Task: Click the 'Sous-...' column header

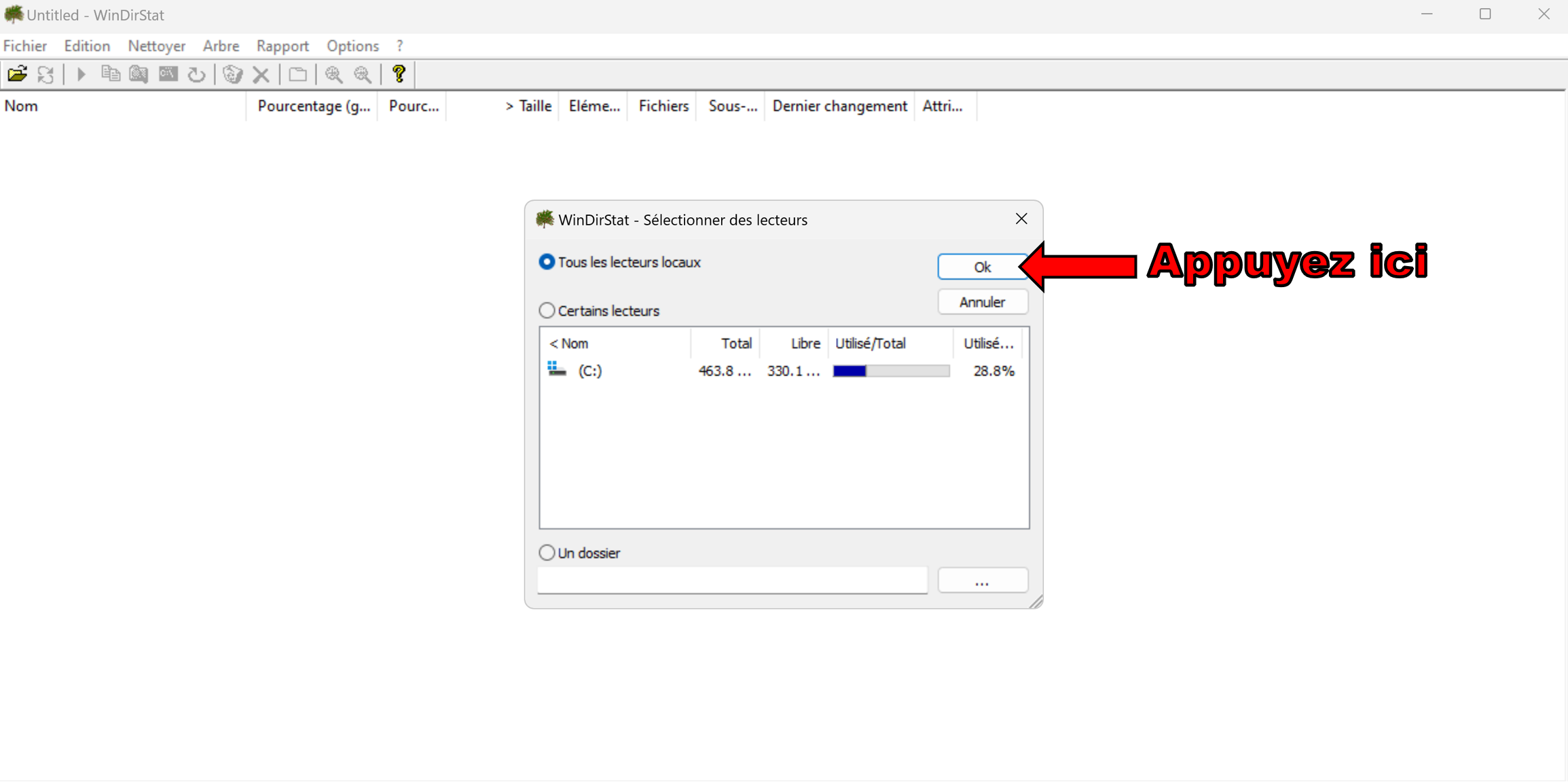Action: (x=731, y=106)
